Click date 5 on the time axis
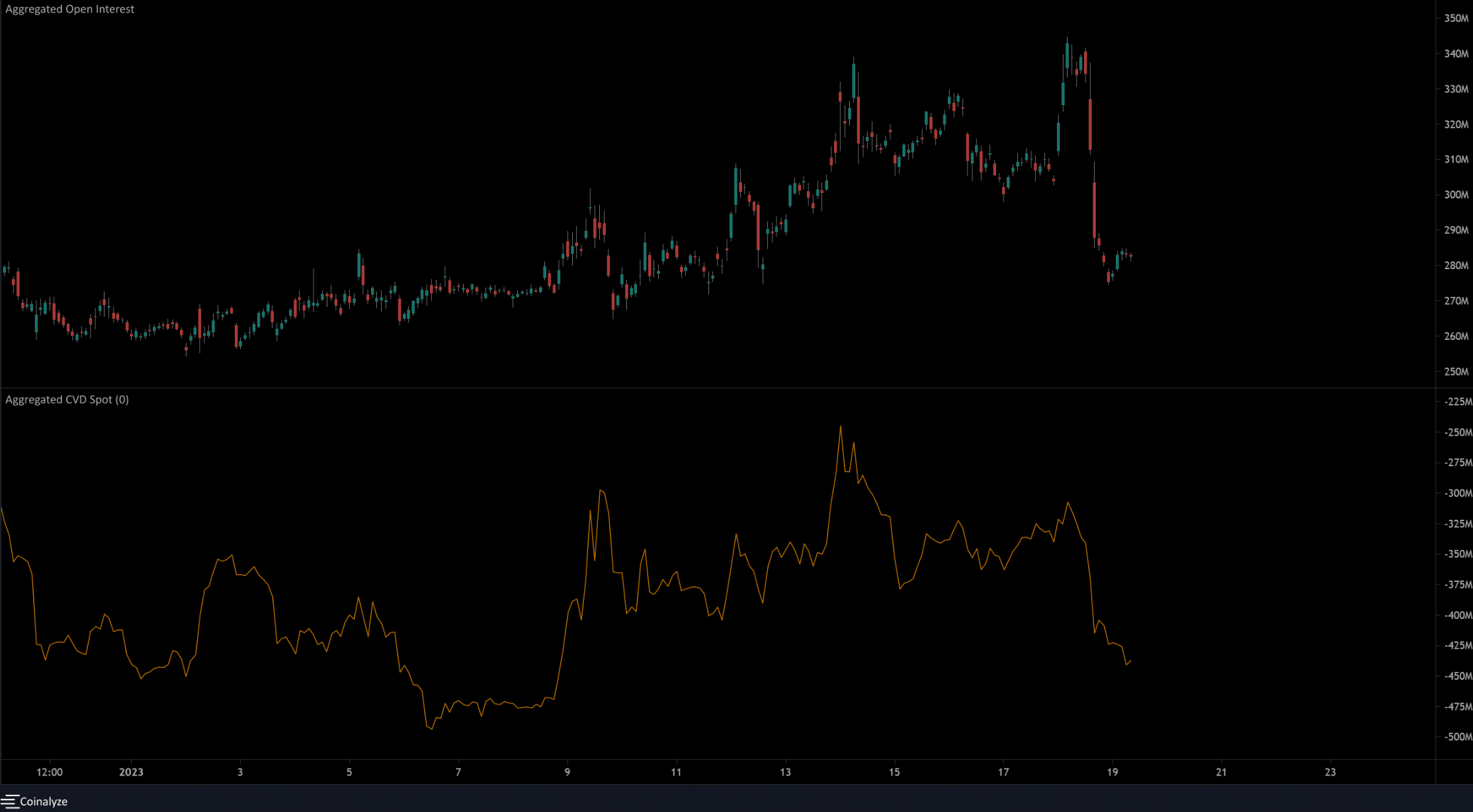This screenshot has width=1473, height=812. [x=349, y=772]
